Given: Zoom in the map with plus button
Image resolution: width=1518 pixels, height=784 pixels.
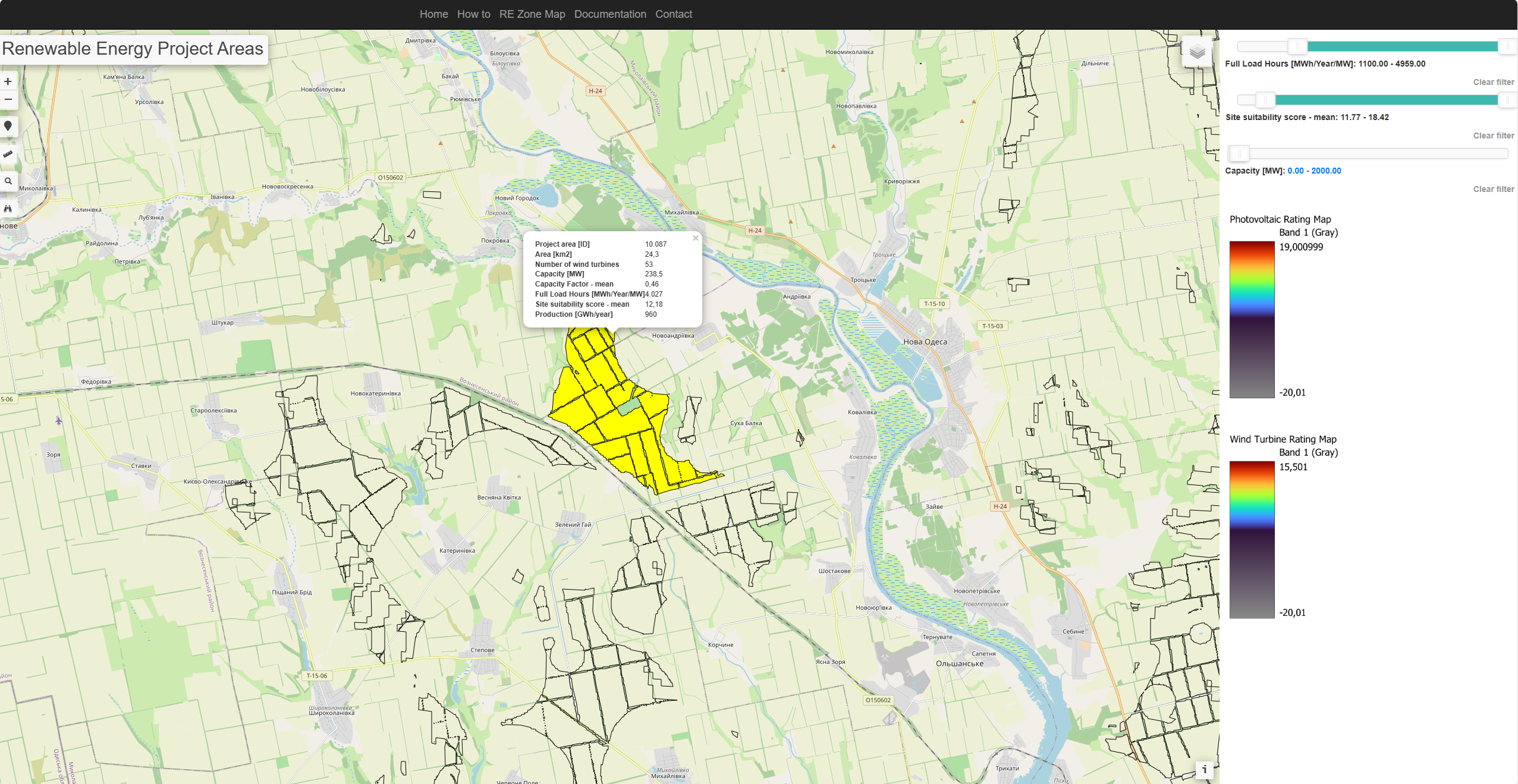Looking at the screenshot, I should (x=8, y=81).
